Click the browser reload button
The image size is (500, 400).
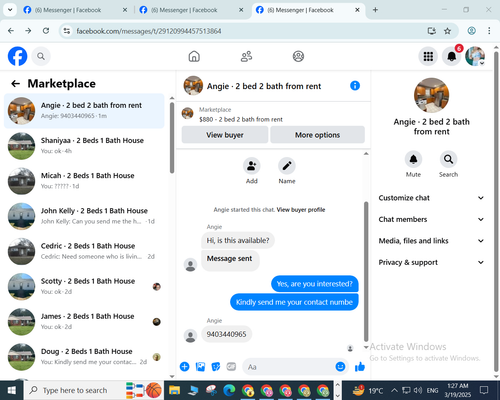coord(46,31)
